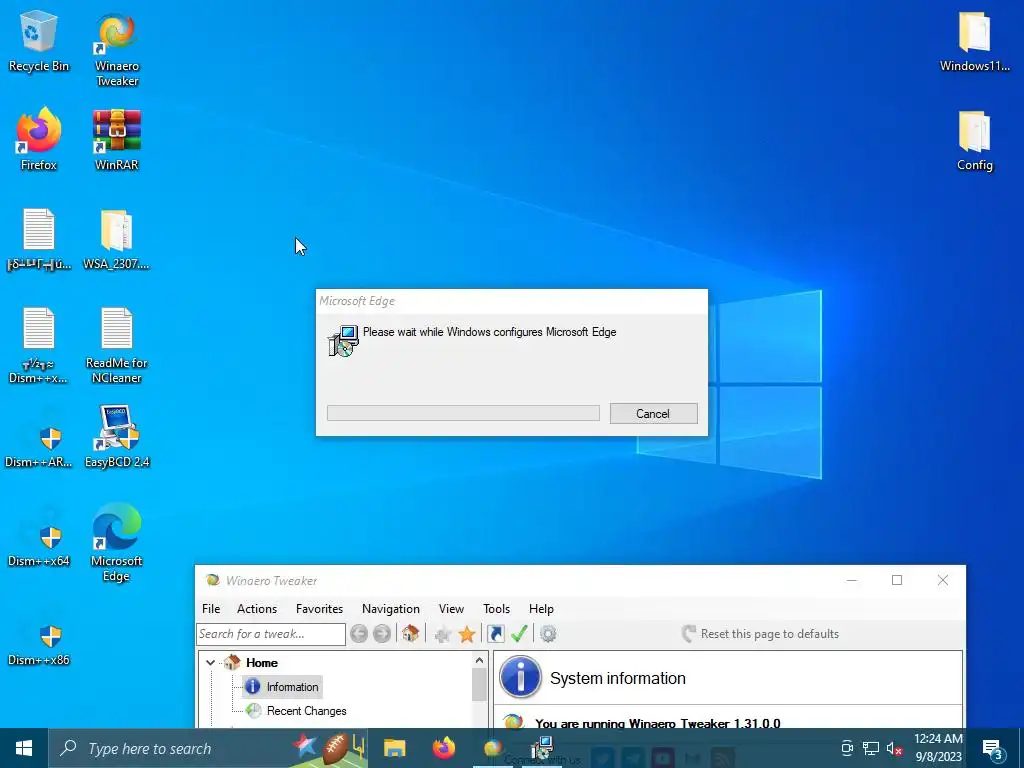Click the green checkmark toolbar icon
The image size is (1024, 768).
pyautogui.click(x=519, y=633)
